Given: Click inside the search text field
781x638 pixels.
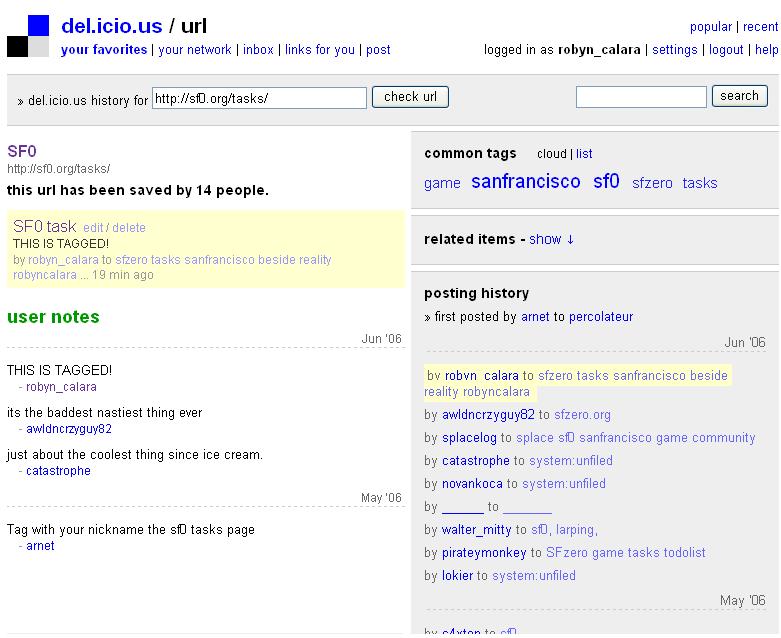Looking at the screenshot, I should [x=640, y=97].
